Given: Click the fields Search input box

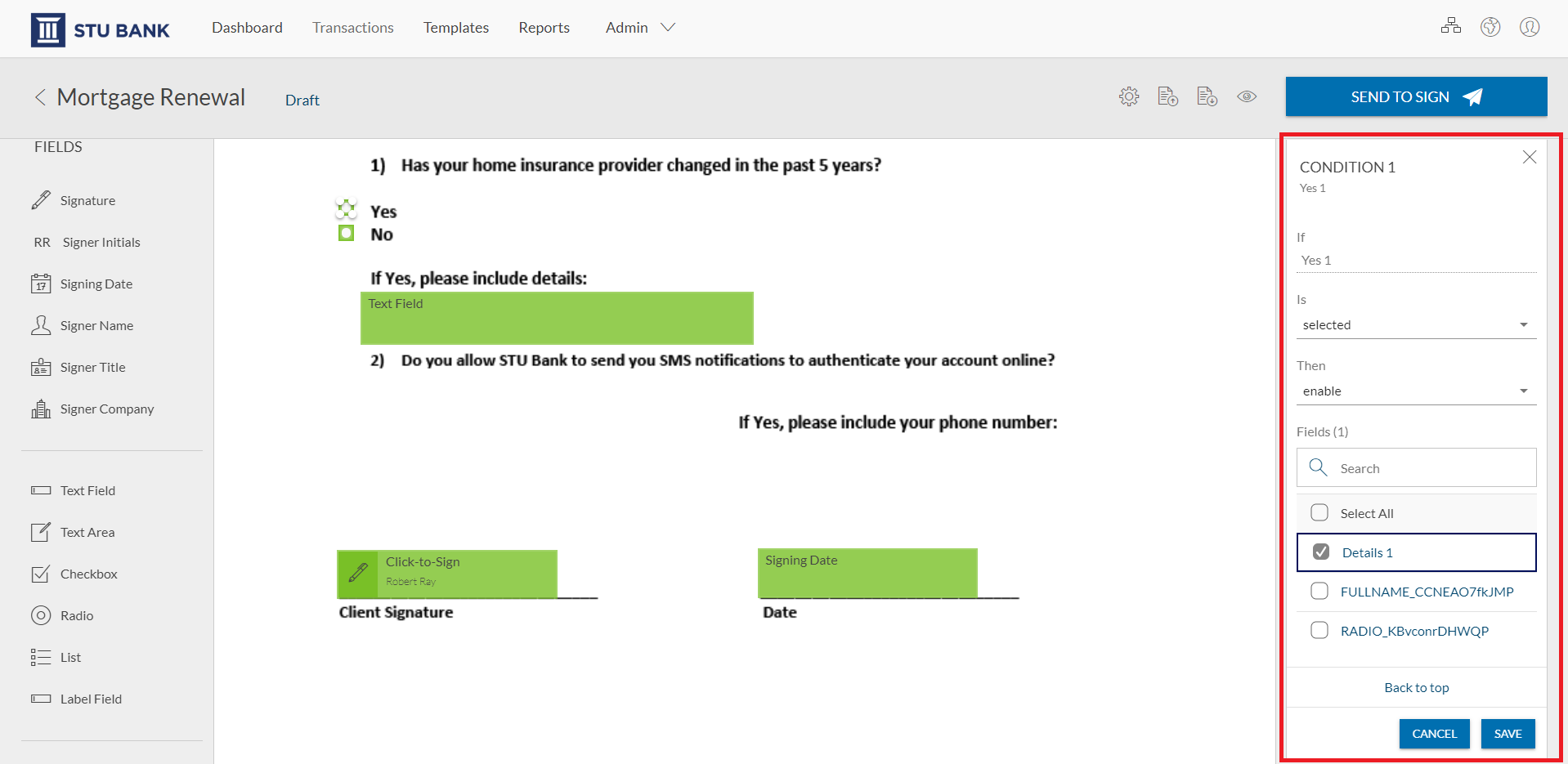Looking at the screenshot, I should click(x=1416, y=467).
